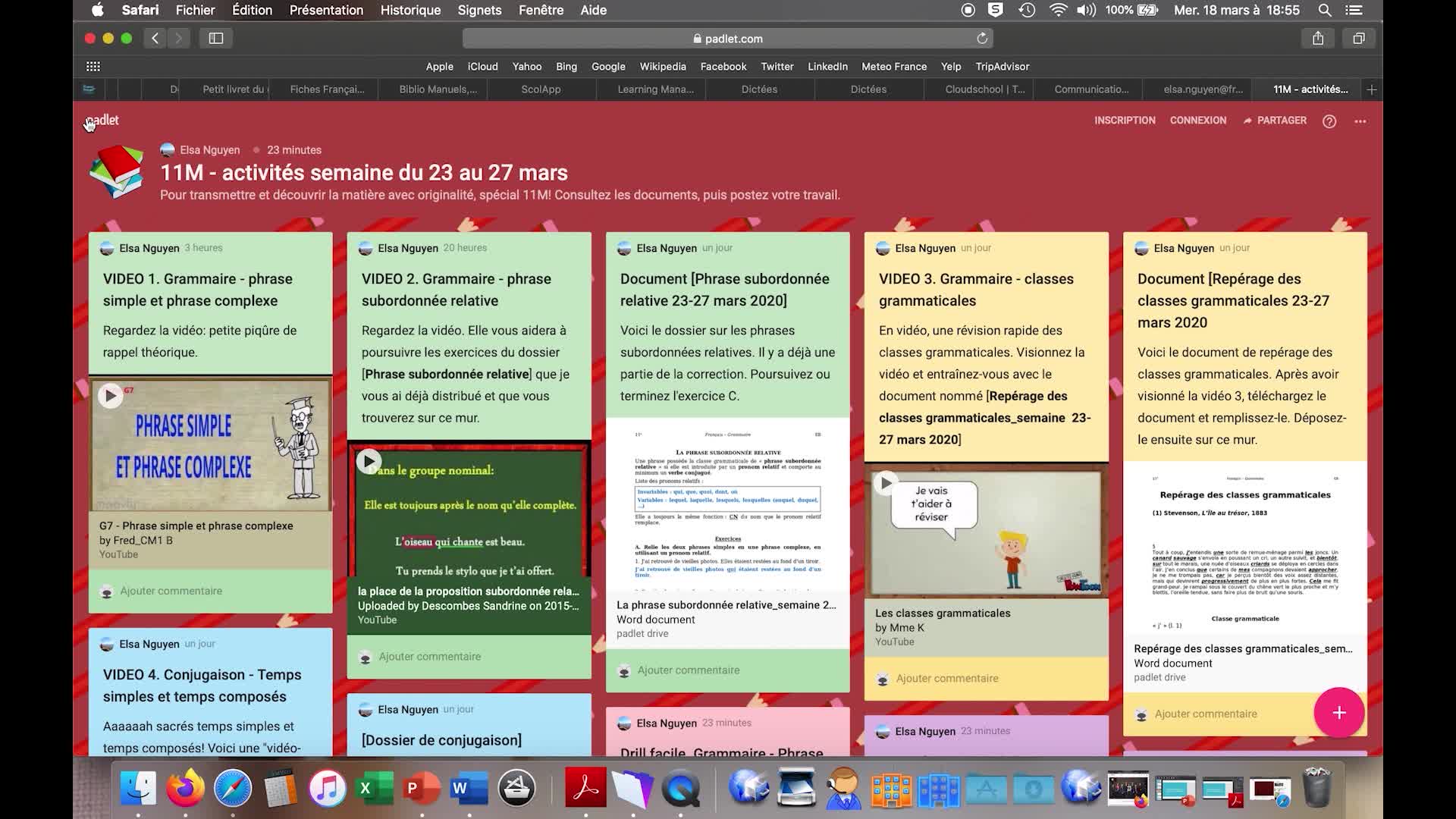Screen dimensions: 1456x819
Task: Open the Safari share sheet icon
Action: [1318, 39]
